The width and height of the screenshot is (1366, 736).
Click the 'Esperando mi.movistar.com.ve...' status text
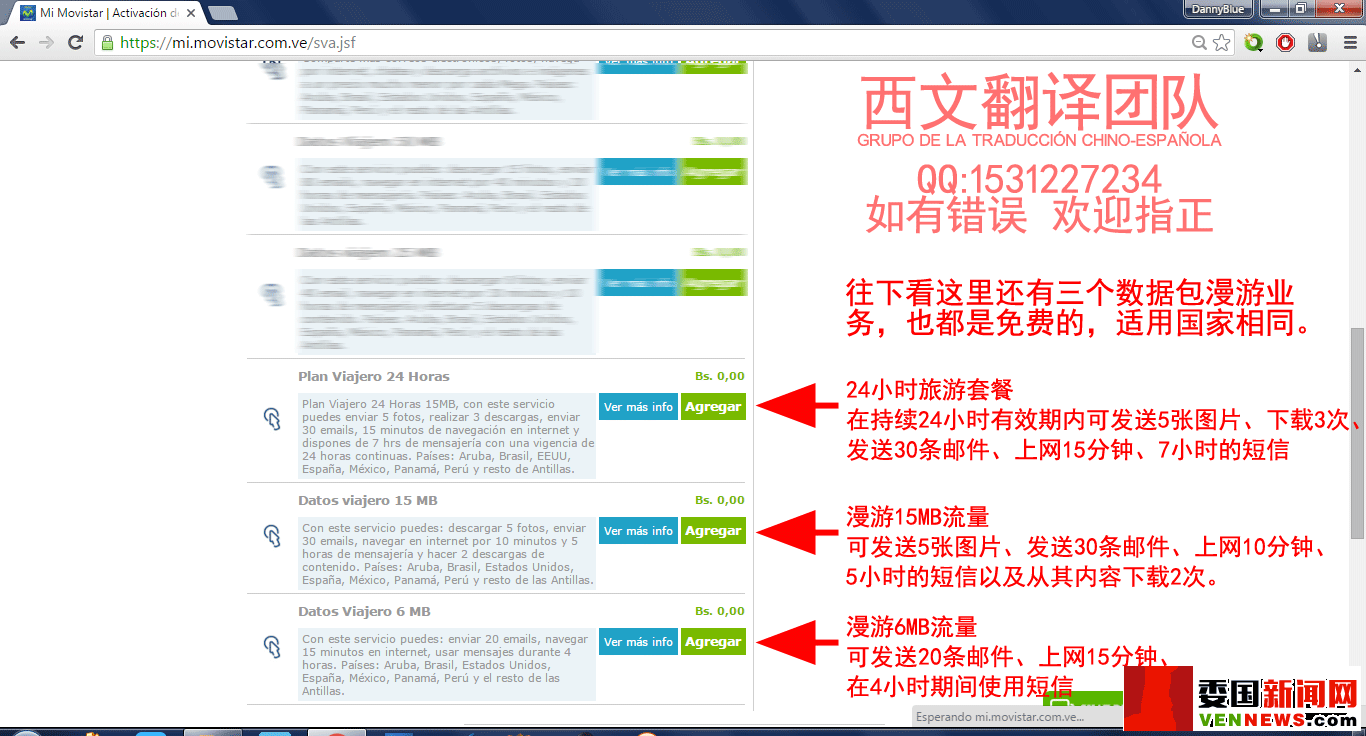pos(998,717)
